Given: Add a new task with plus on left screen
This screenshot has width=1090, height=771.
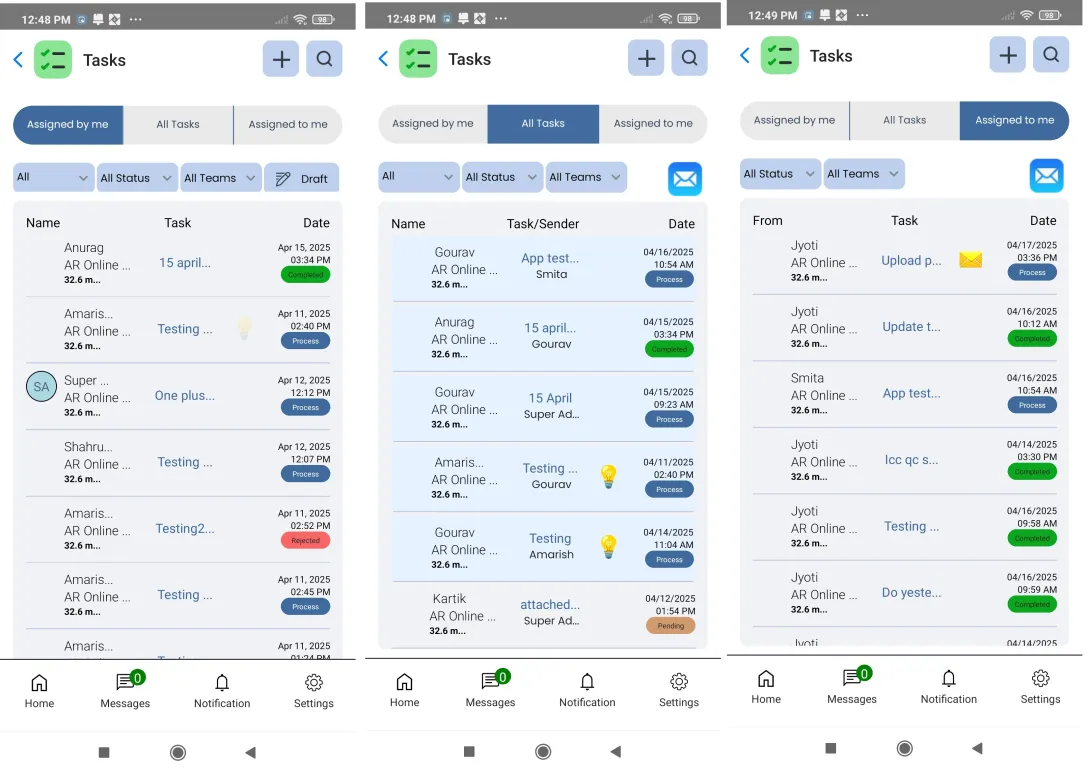Looking at the screenshot, I should pyautogui.click(x=281, y=59).
